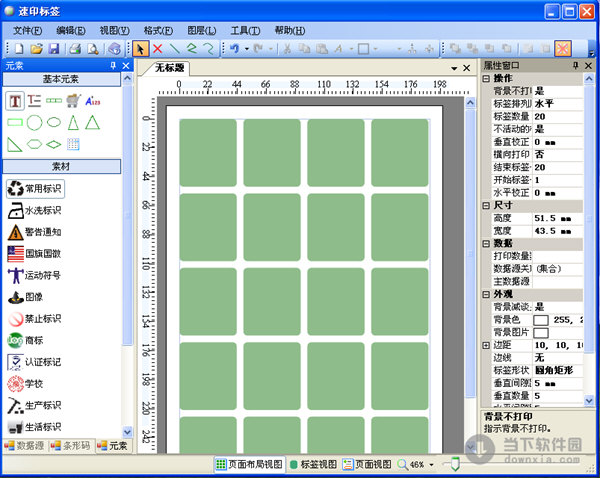Switch to 页面视图 view

(366, 465)
